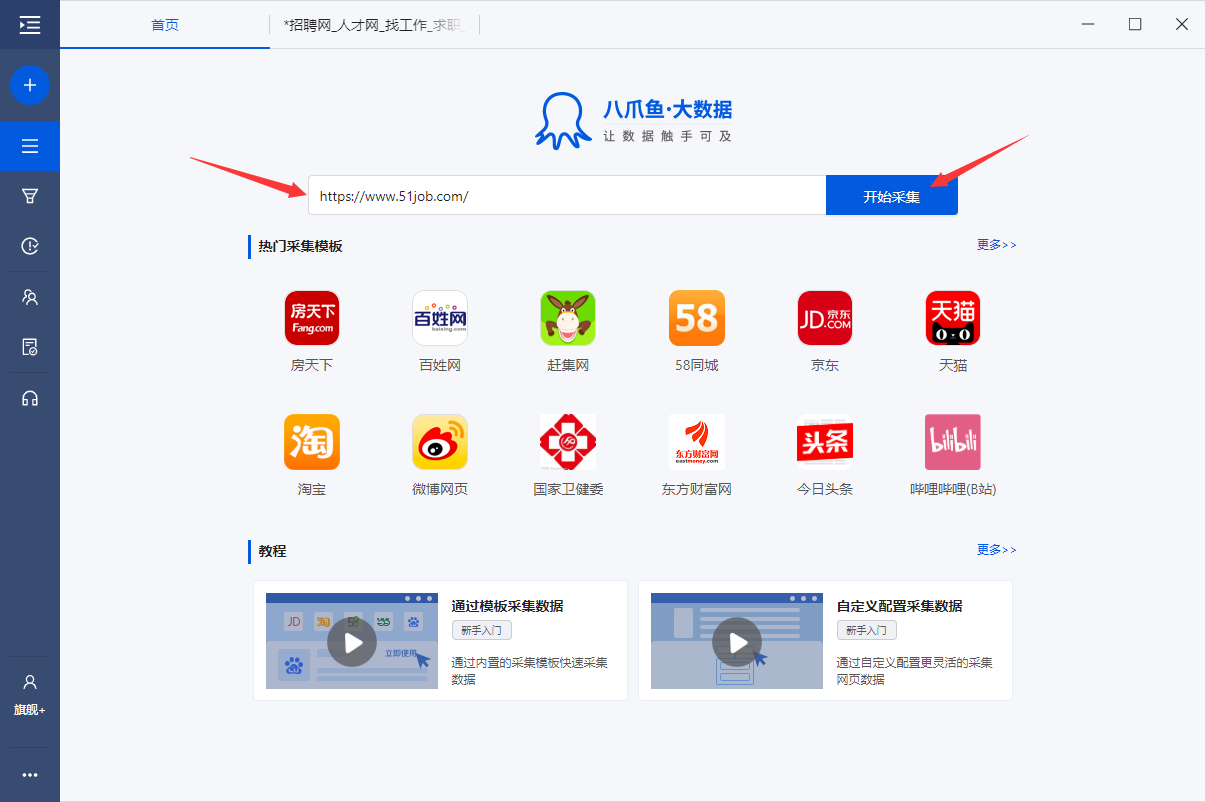
Task: Maximize the application window
Action: click(x=1135, y=24)
